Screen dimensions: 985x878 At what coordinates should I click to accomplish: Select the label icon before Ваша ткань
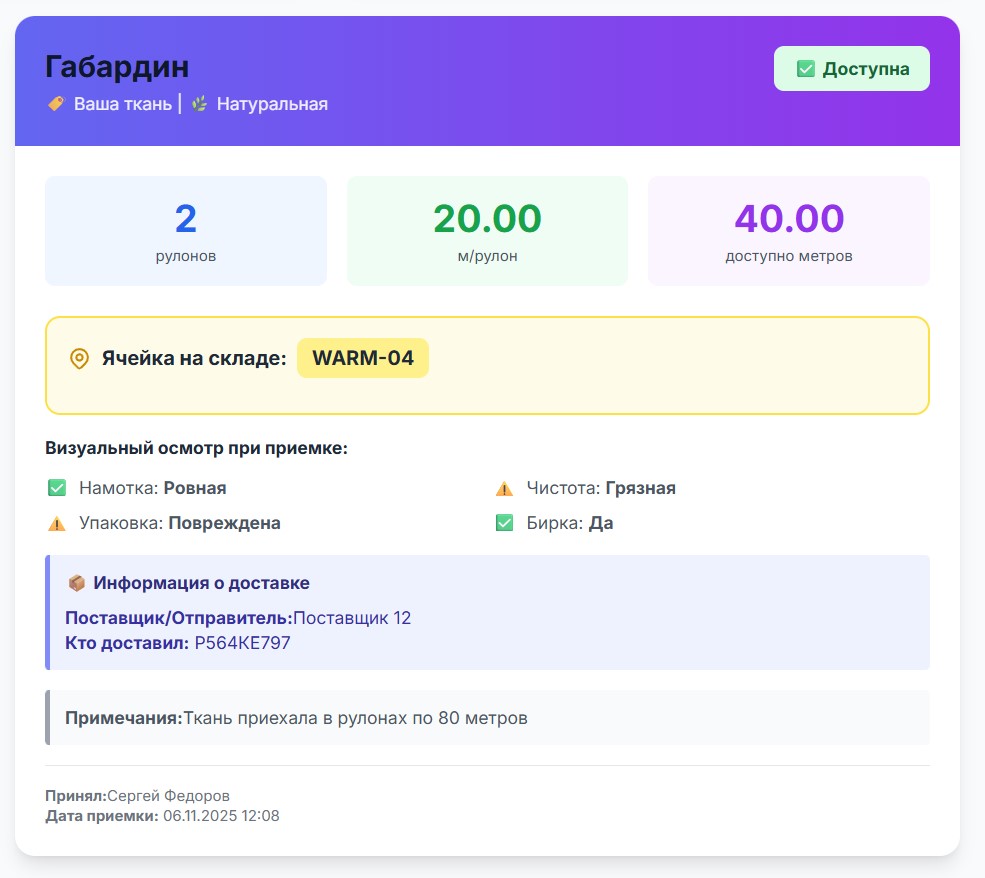55,103
